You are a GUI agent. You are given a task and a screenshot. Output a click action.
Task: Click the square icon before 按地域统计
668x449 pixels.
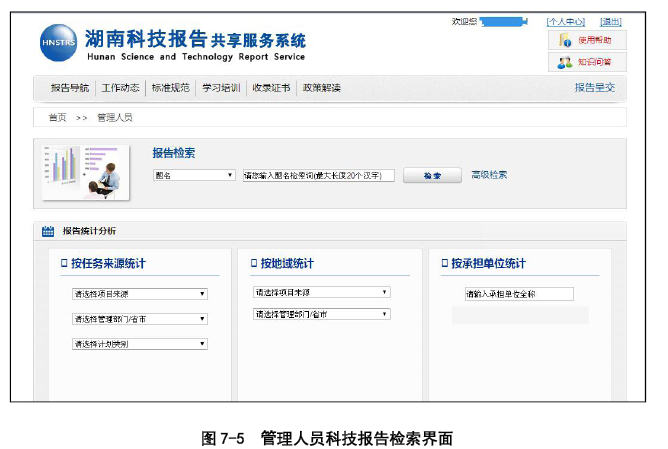(254, 264)
